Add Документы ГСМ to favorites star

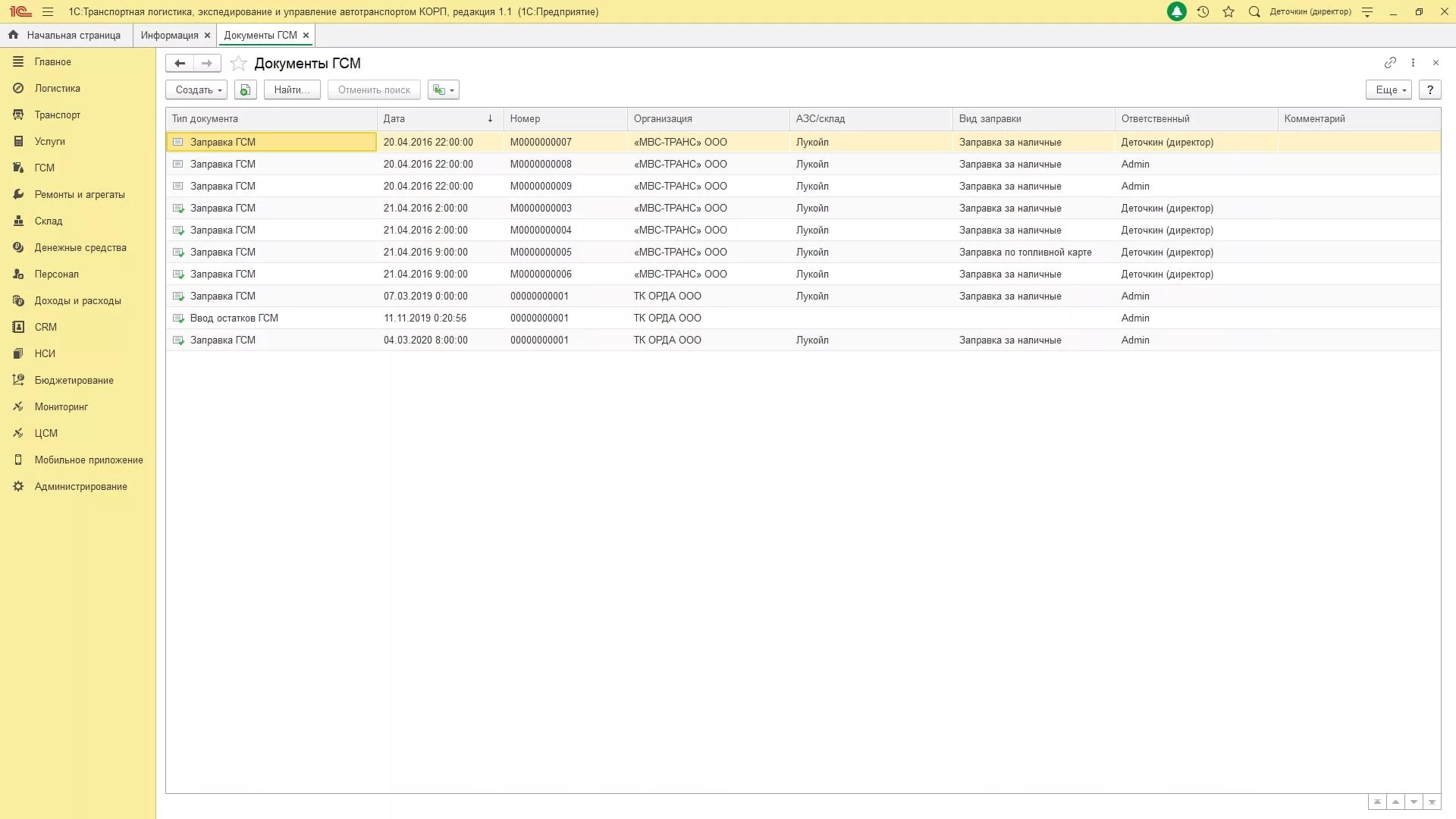pos(238,63)
